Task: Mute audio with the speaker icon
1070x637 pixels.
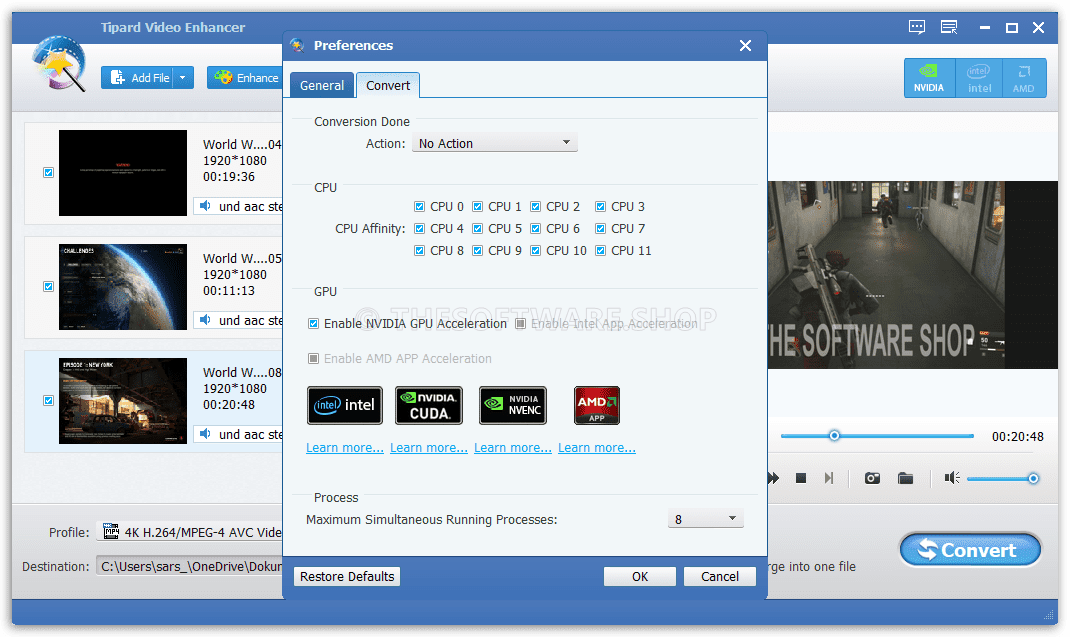Action: point(952,478)
